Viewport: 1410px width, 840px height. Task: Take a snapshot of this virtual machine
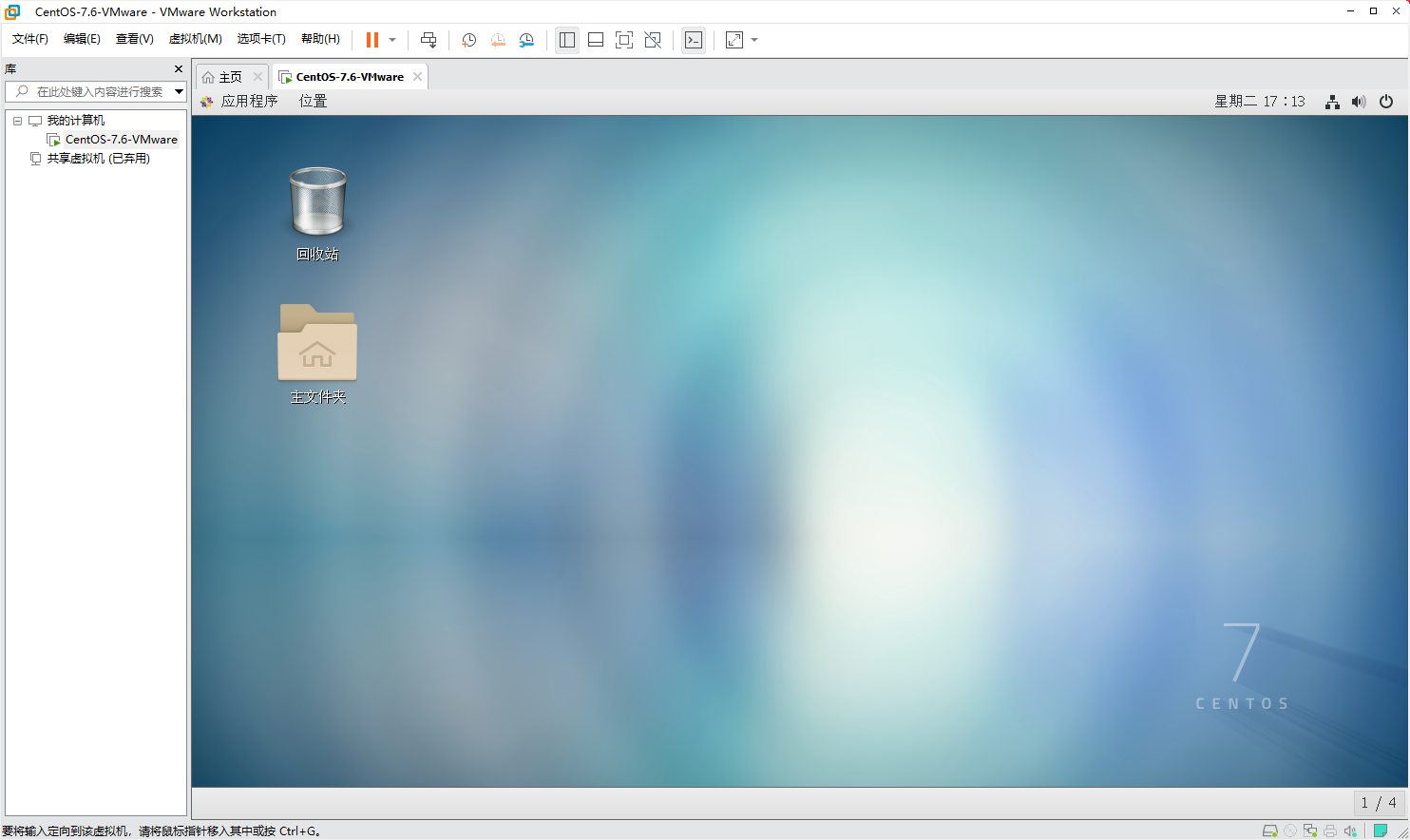tap(468, 40)
